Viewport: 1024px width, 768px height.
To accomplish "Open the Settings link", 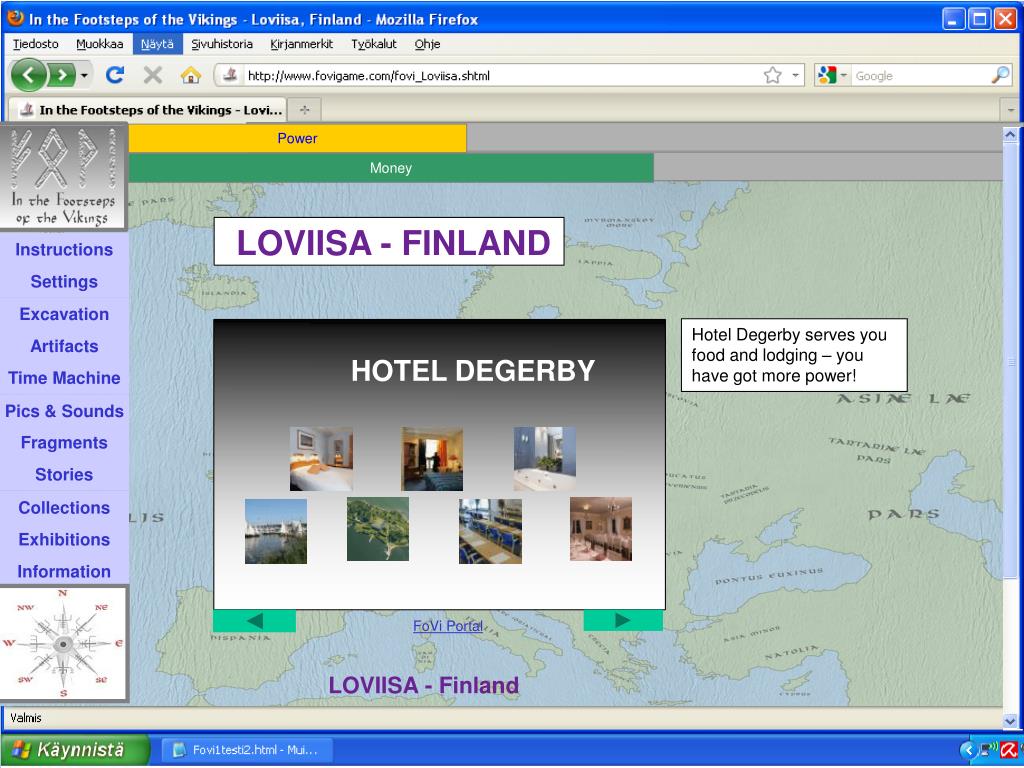I will coord(64,281).
